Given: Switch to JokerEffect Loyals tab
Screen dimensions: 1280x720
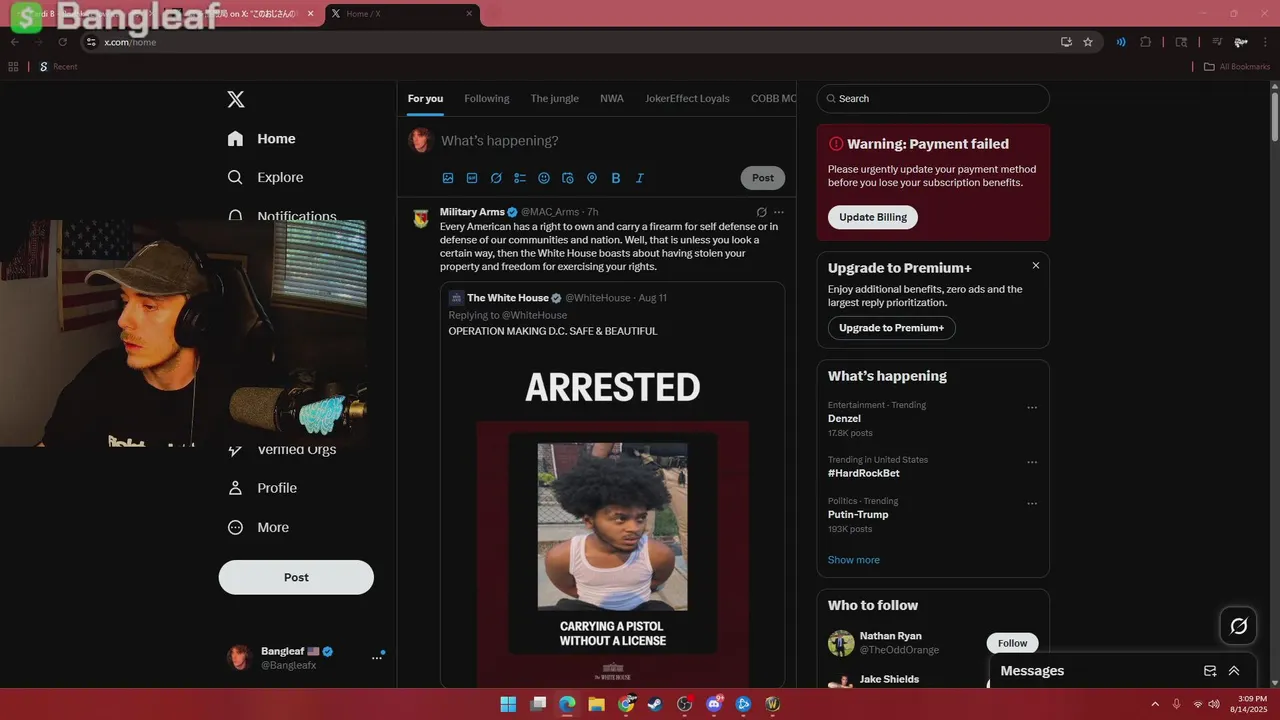Looking at the screenshot, I should tap(687, 98).
